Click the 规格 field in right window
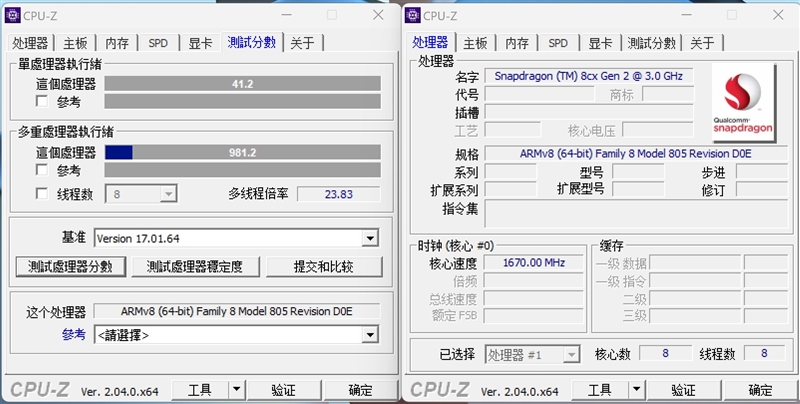The image size is (800, 404). click(636, 154)
